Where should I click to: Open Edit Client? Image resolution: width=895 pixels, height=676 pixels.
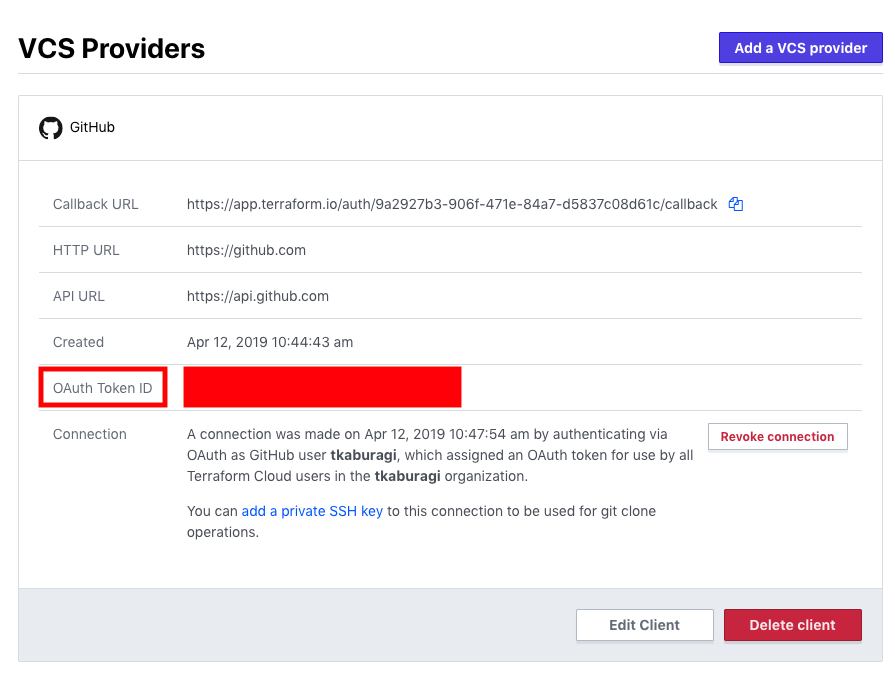pyautogui.click(x=644, y=625)
